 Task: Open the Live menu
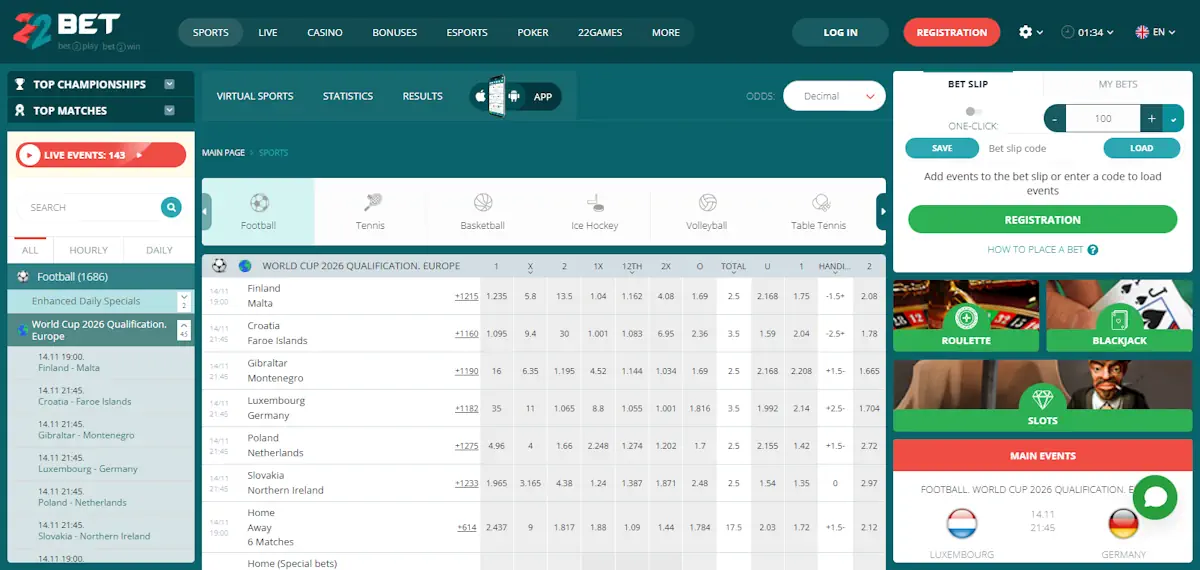click(x=268, y=32)
